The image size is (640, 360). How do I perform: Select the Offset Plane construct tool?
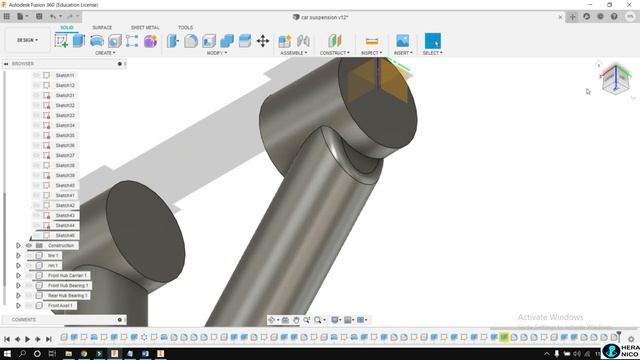335,41
